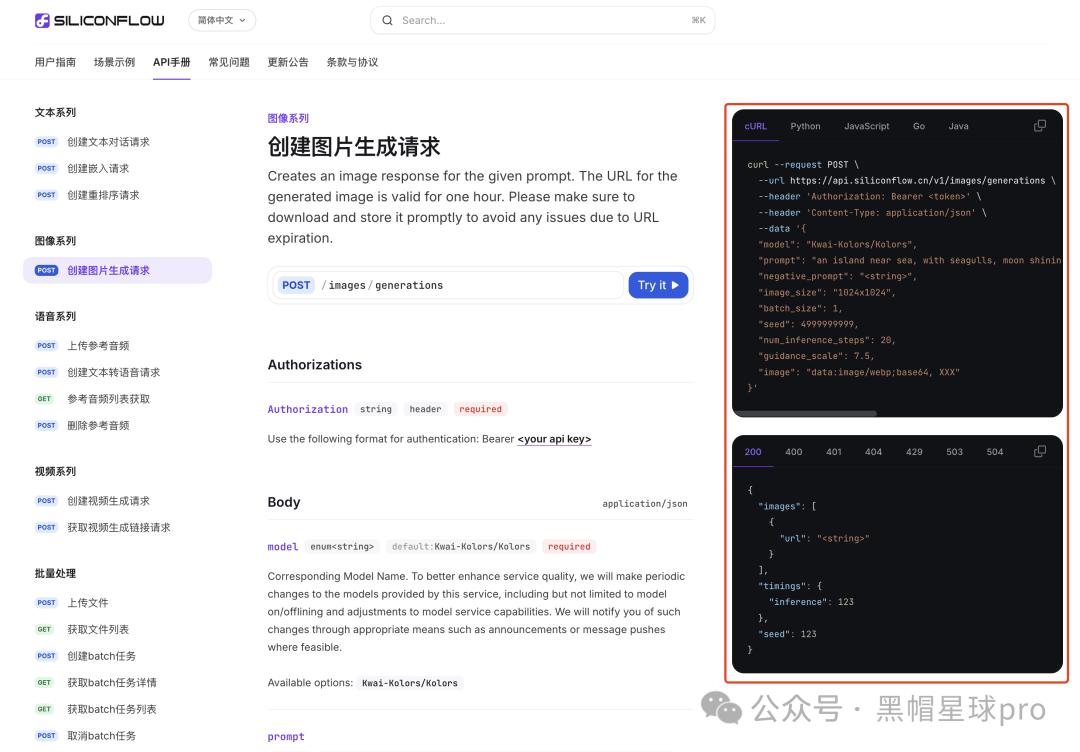1080x752 pixels.
Task: Copy the 200 response JSON sample
Action: pyautogui.click(x=1040, y=452)
